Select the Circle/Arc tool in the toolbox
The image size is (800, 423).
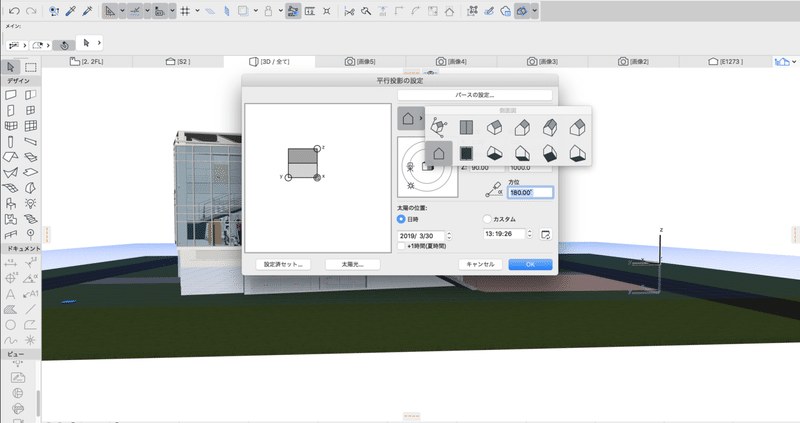11,325
